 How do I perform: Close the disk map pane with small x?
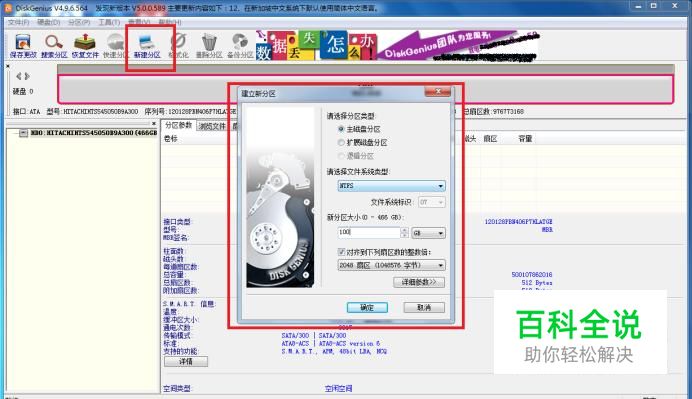pyautogui.click(x=8, y=66)
